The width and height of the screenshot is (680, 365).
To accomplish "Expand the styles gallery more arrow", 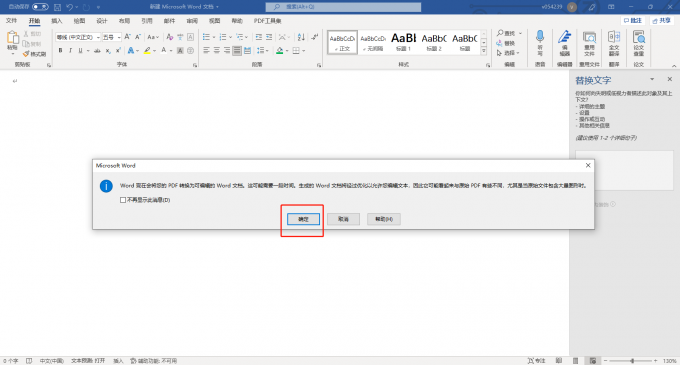I will [x=484, y=51].
